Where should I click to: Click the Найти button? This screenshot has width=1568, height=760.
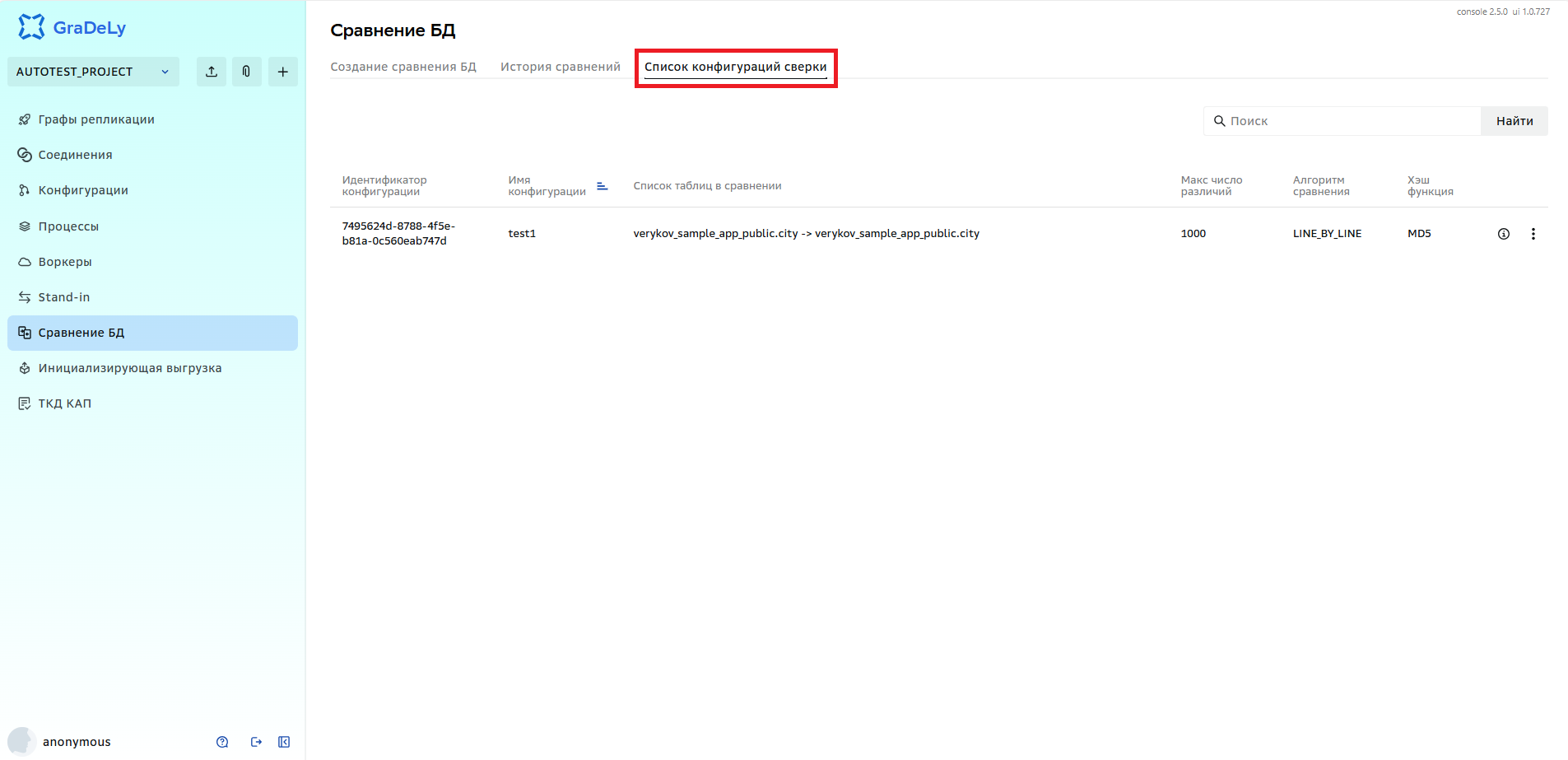tap(1514, 121)
